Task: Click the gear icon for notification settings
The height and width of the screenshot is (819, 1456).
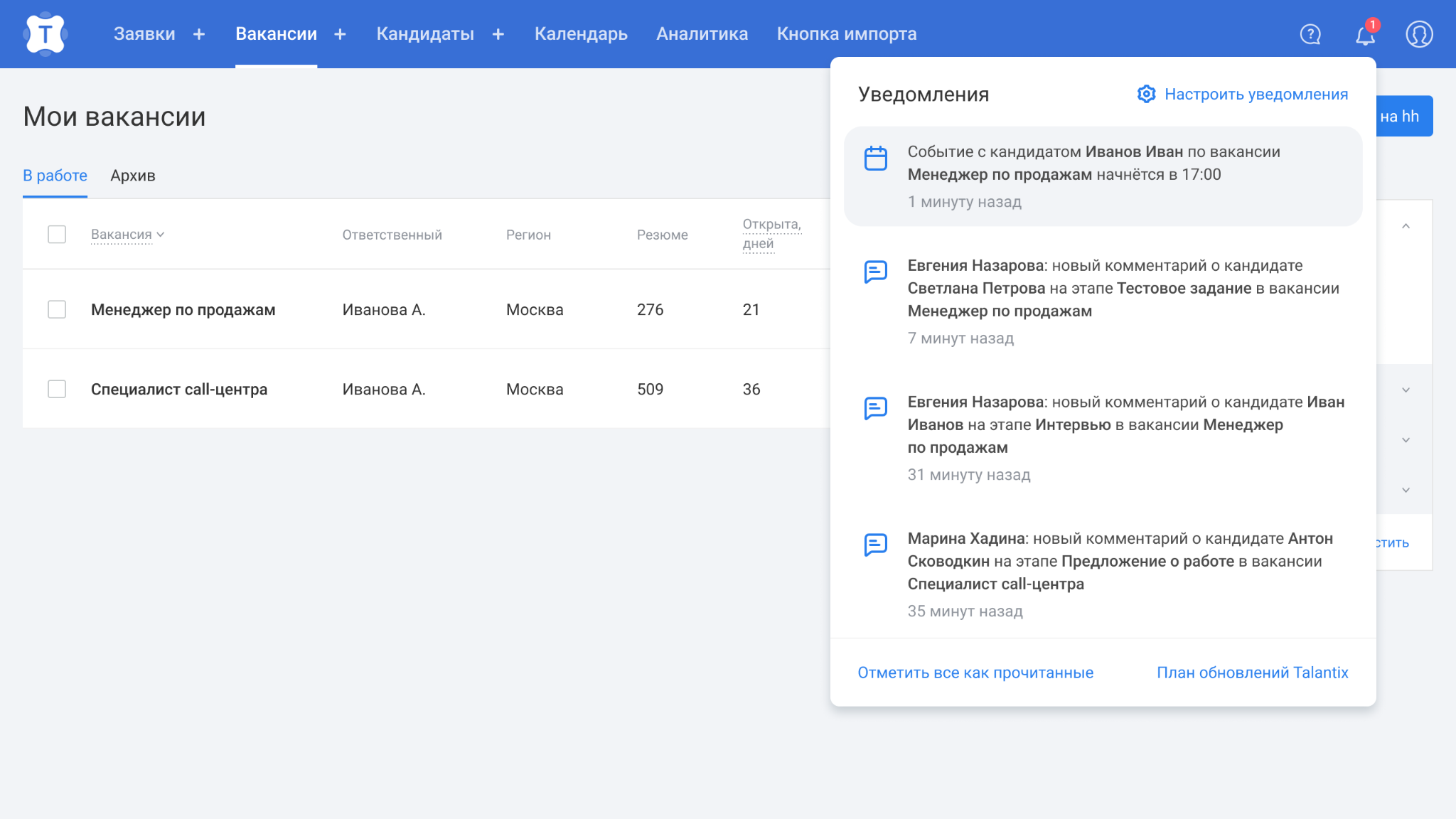Action: click(x=1146, y=94)
